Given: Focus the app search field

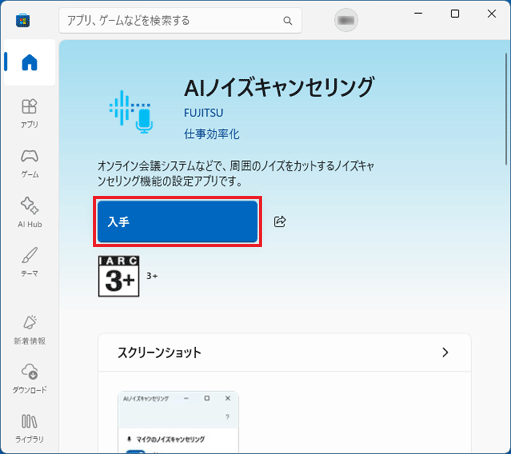Looking at the screenshot, I should [180, 21].
